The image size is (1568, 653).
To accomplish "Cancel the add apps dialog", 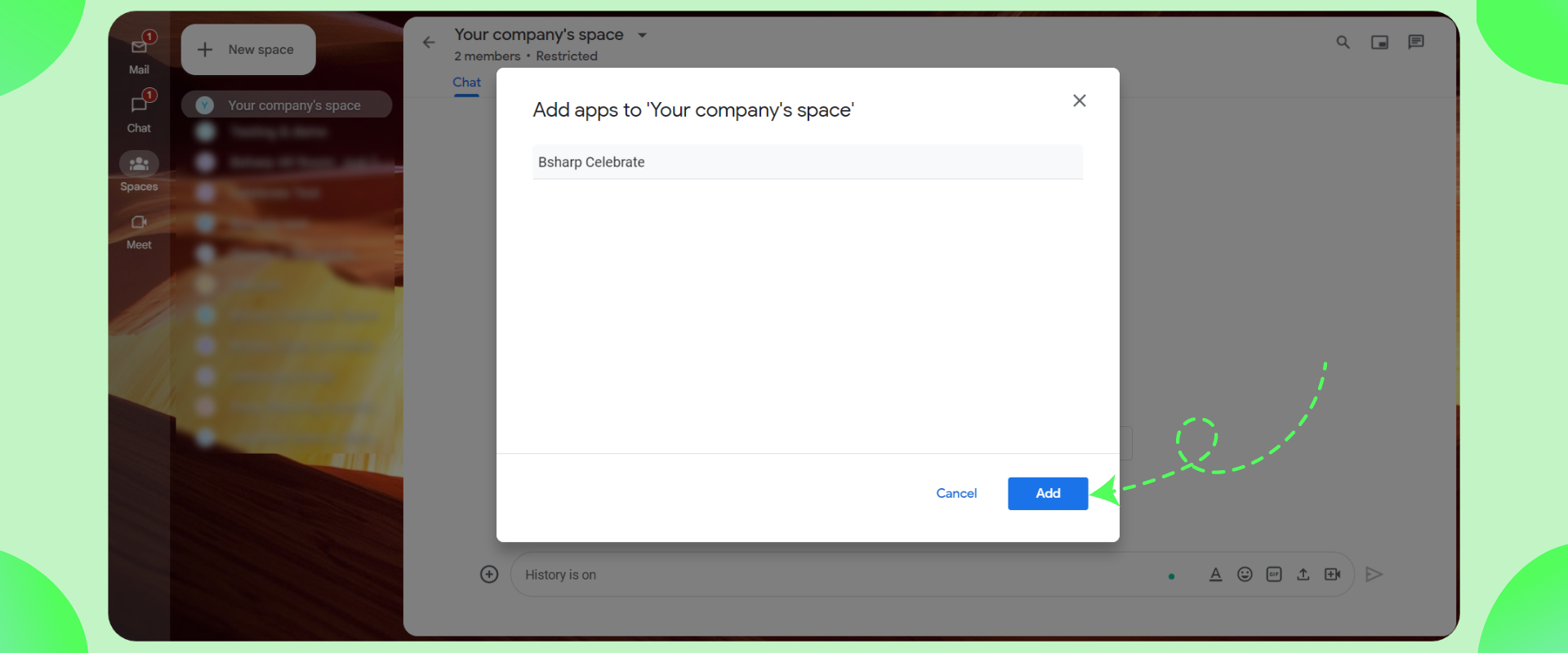I will tap(956, 494).
